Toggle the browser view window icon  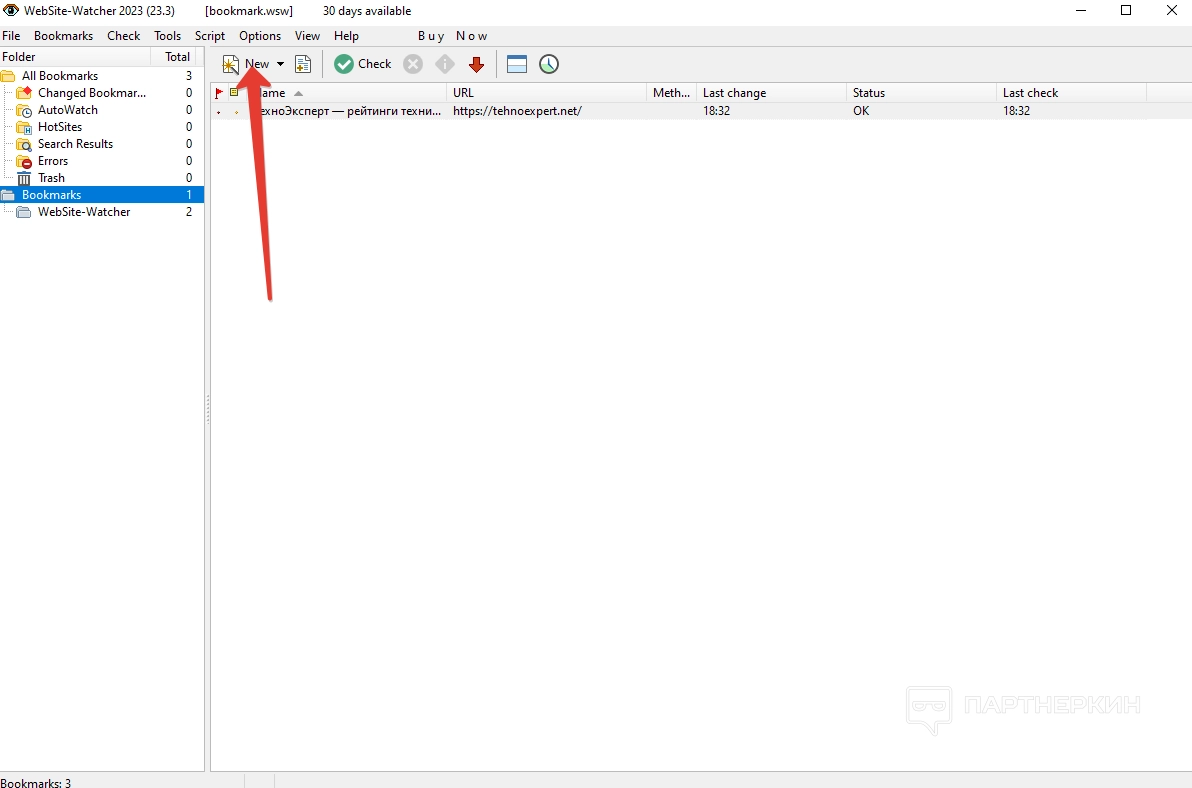point(517,64)
